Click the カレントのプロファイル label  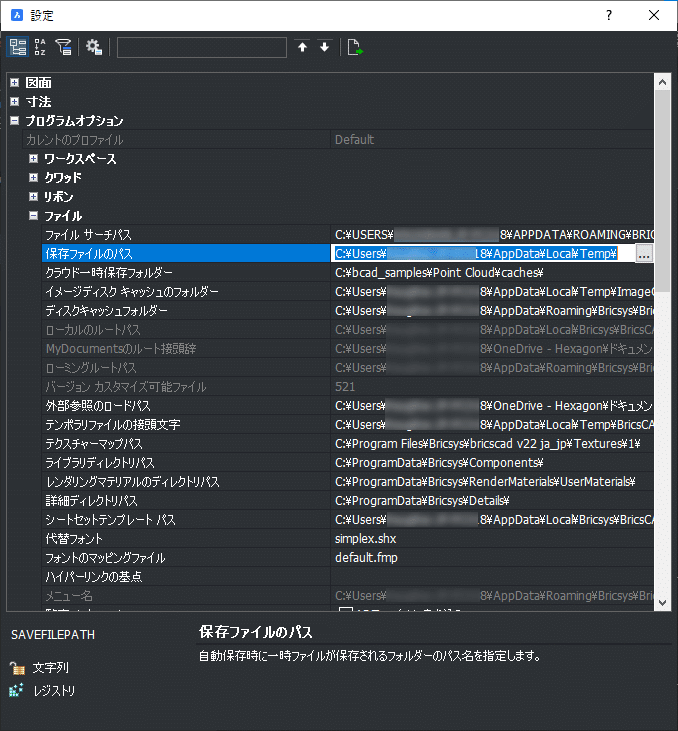(x=75, y=140)
